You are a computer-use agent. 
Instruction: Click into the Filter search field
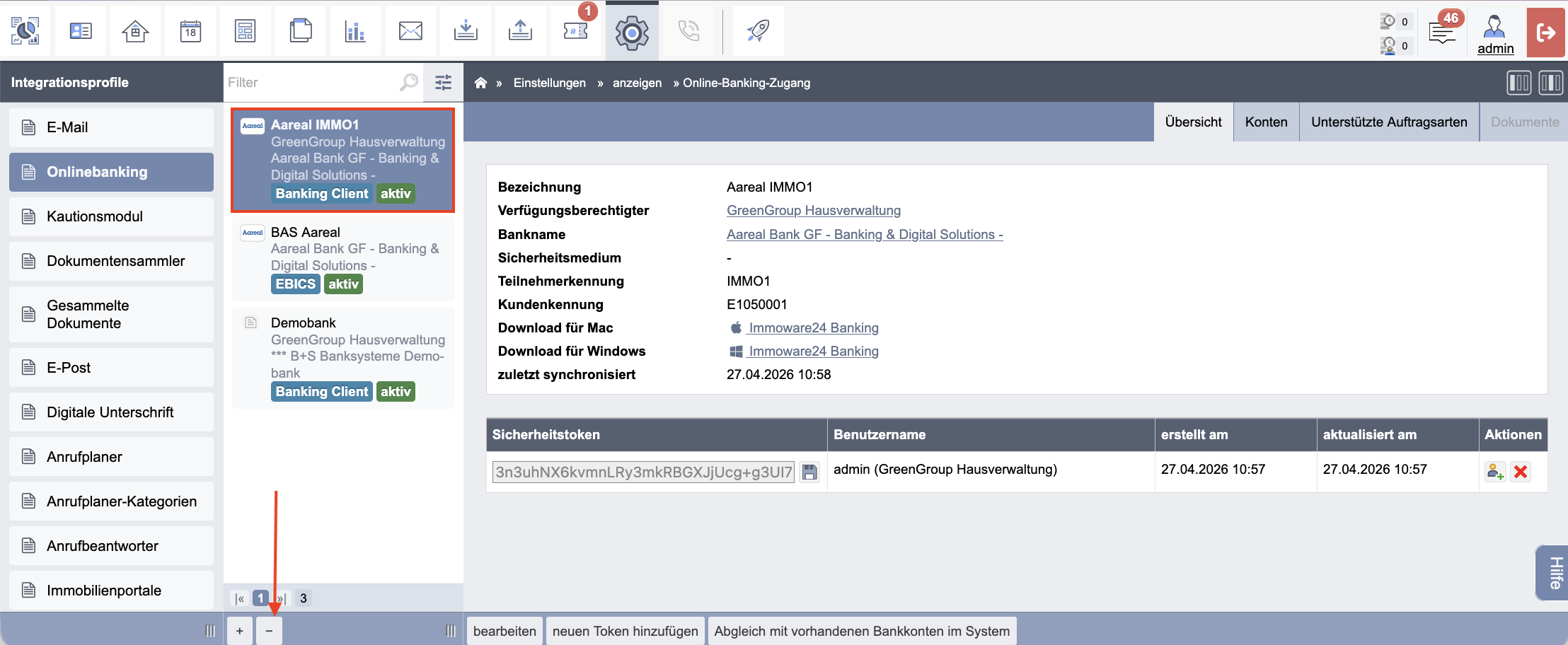[x=312, y=83]
